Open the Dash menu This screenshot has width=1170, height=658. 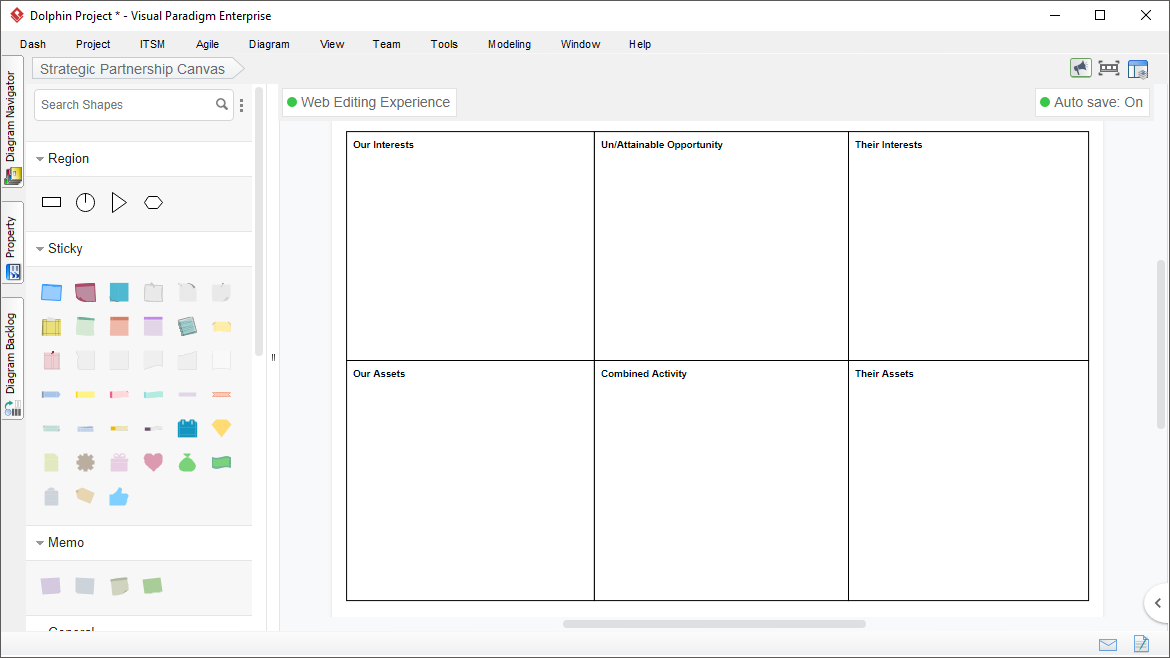click(x=33, y=44)
